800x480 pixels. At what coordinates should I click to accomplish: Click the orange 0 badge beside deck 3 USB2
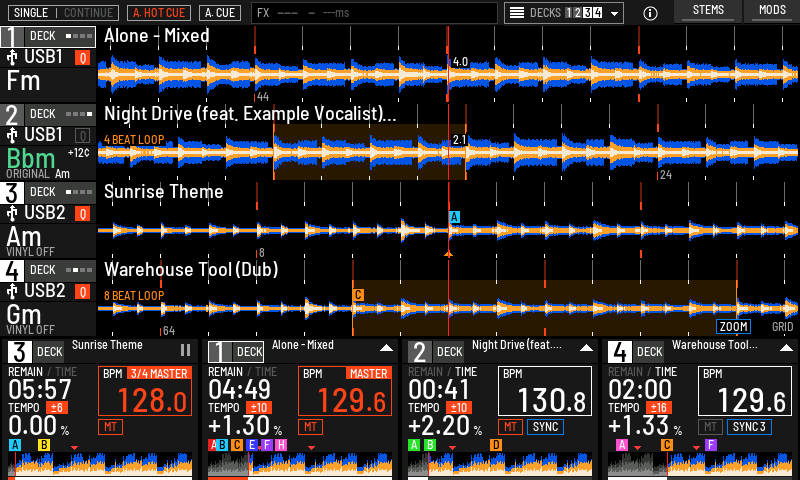tap(83, 214)
